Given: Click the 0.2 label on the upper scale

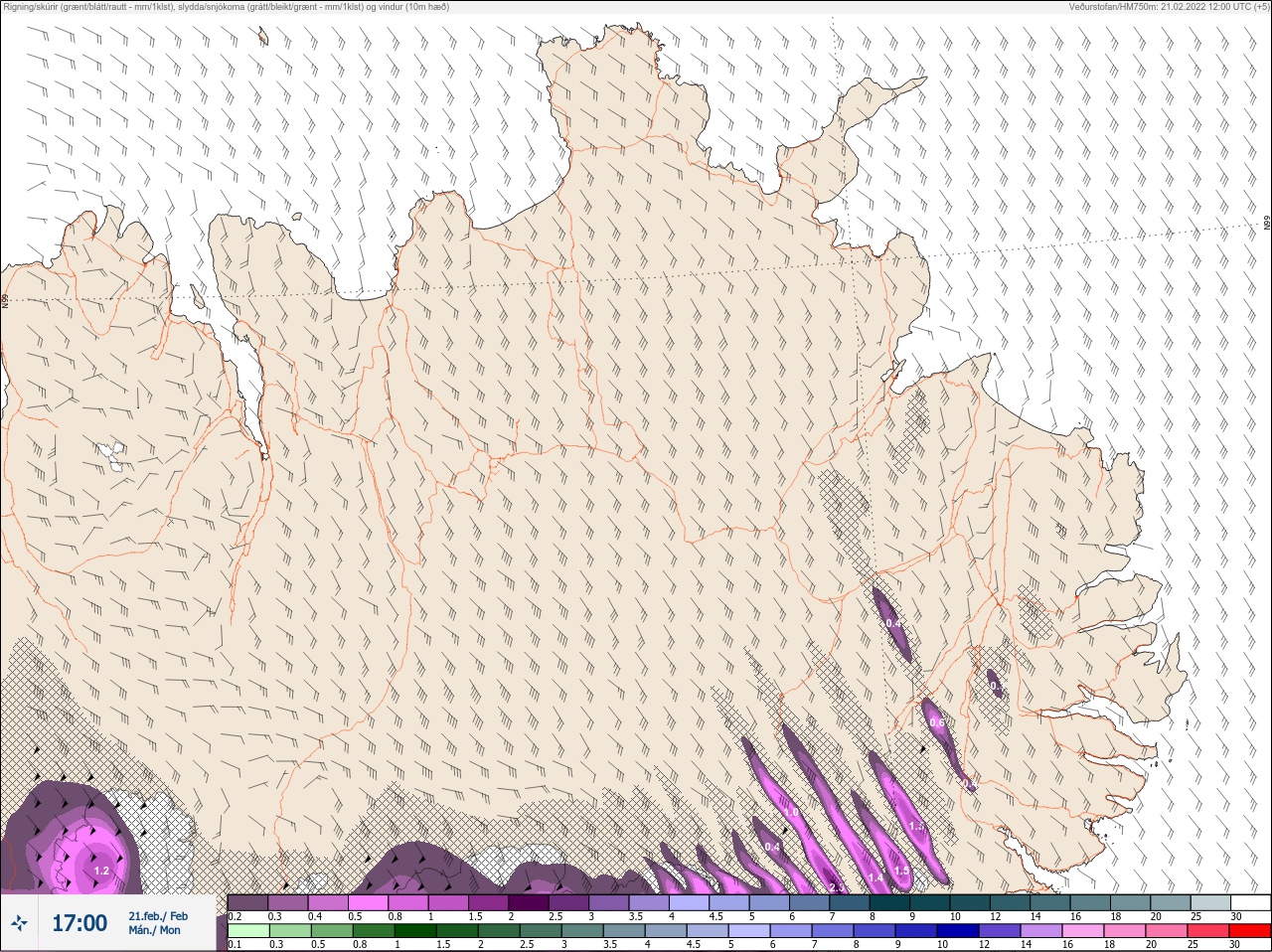Looking at the screenshot, I should [235, 916].
